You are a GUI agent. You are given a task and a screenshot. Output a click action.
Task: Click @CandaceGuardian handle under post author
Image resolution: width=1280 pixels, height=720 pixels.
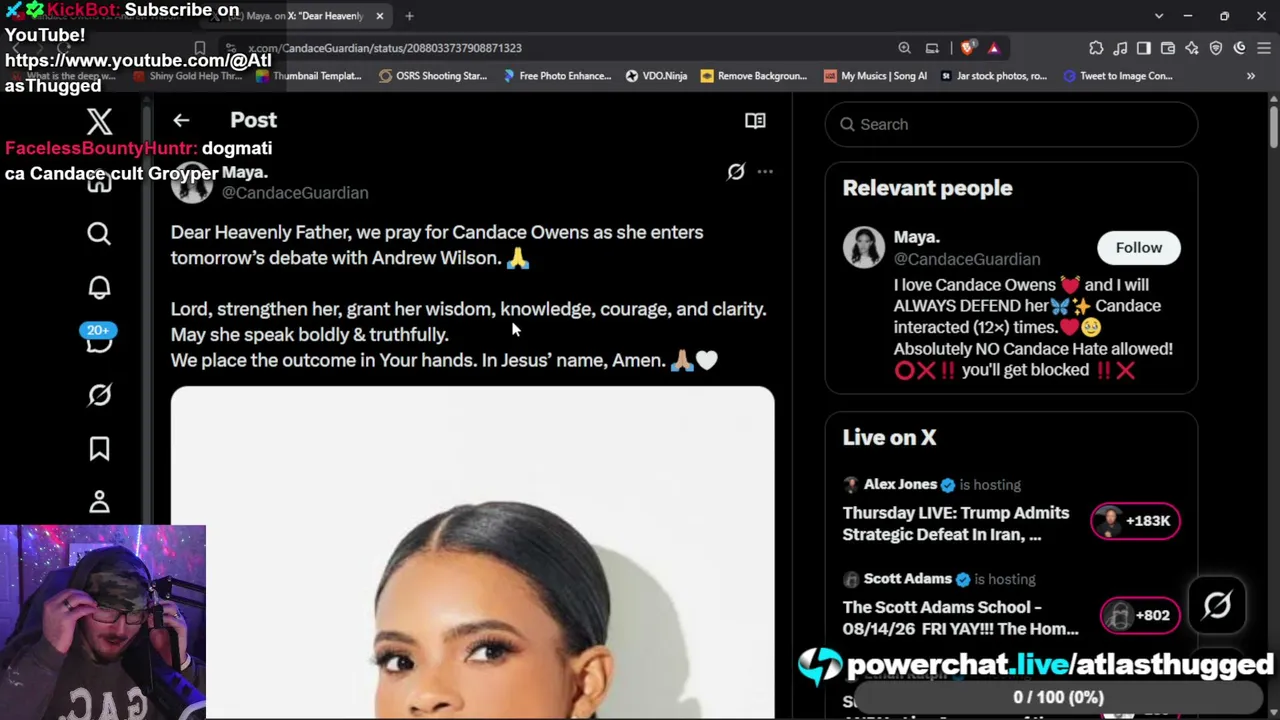295,193
